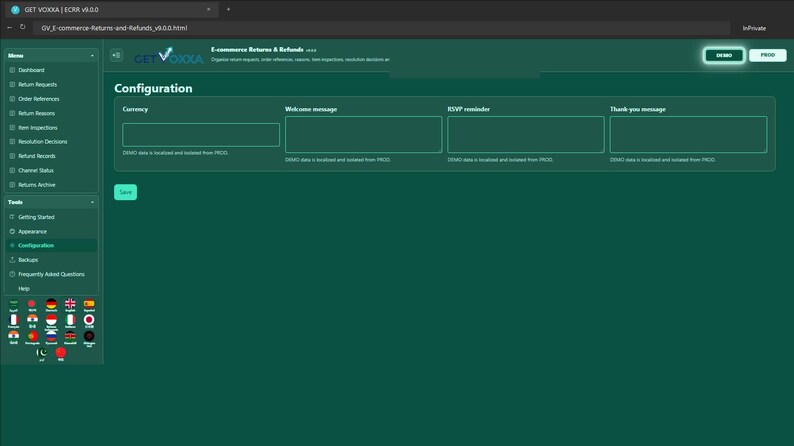
Task: Pick Kiswahili with the Kenya flag
Action: pos(70,337)
